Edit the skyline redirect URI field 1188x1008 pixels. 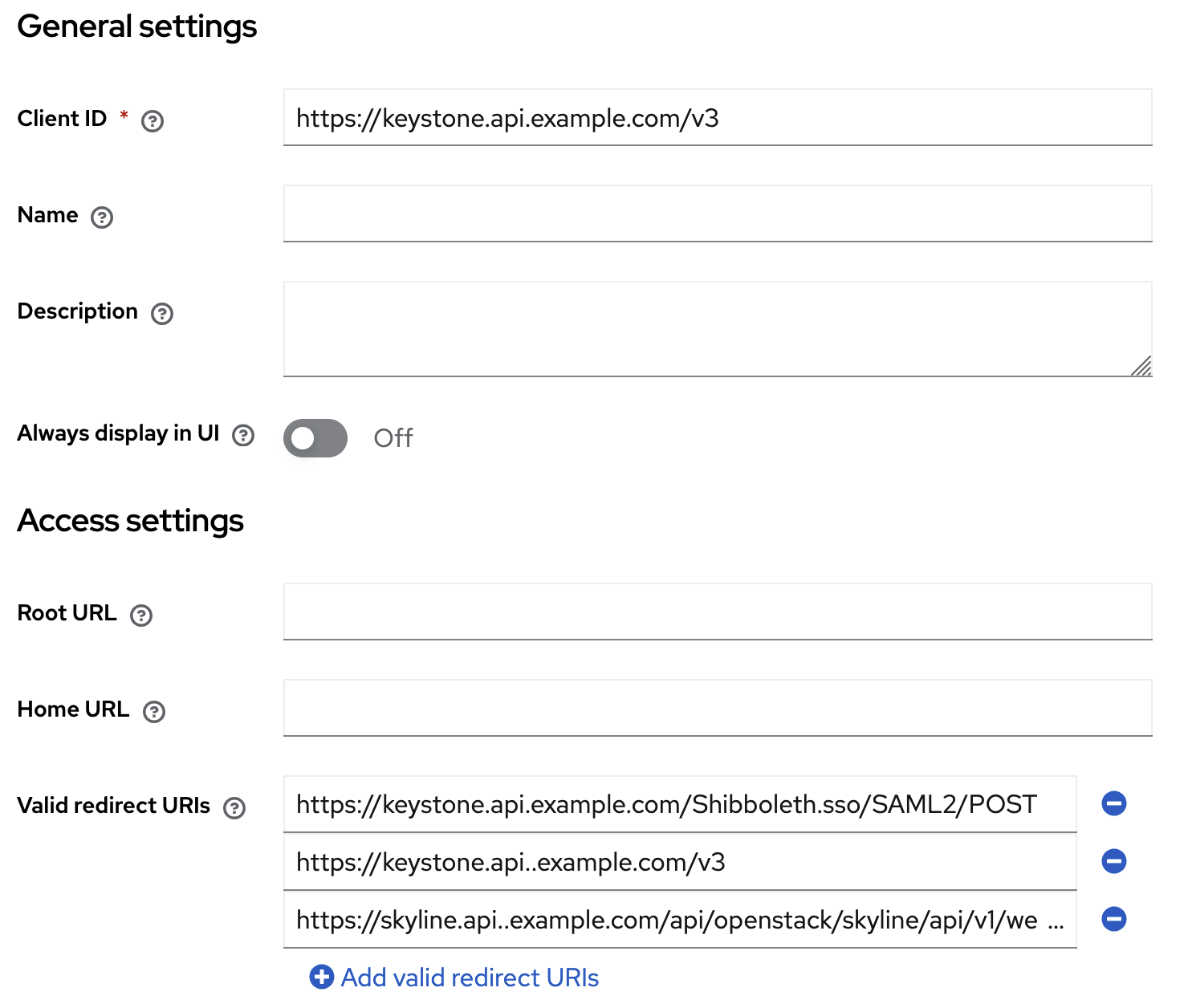pyautogui.click(x=666, y=920)
